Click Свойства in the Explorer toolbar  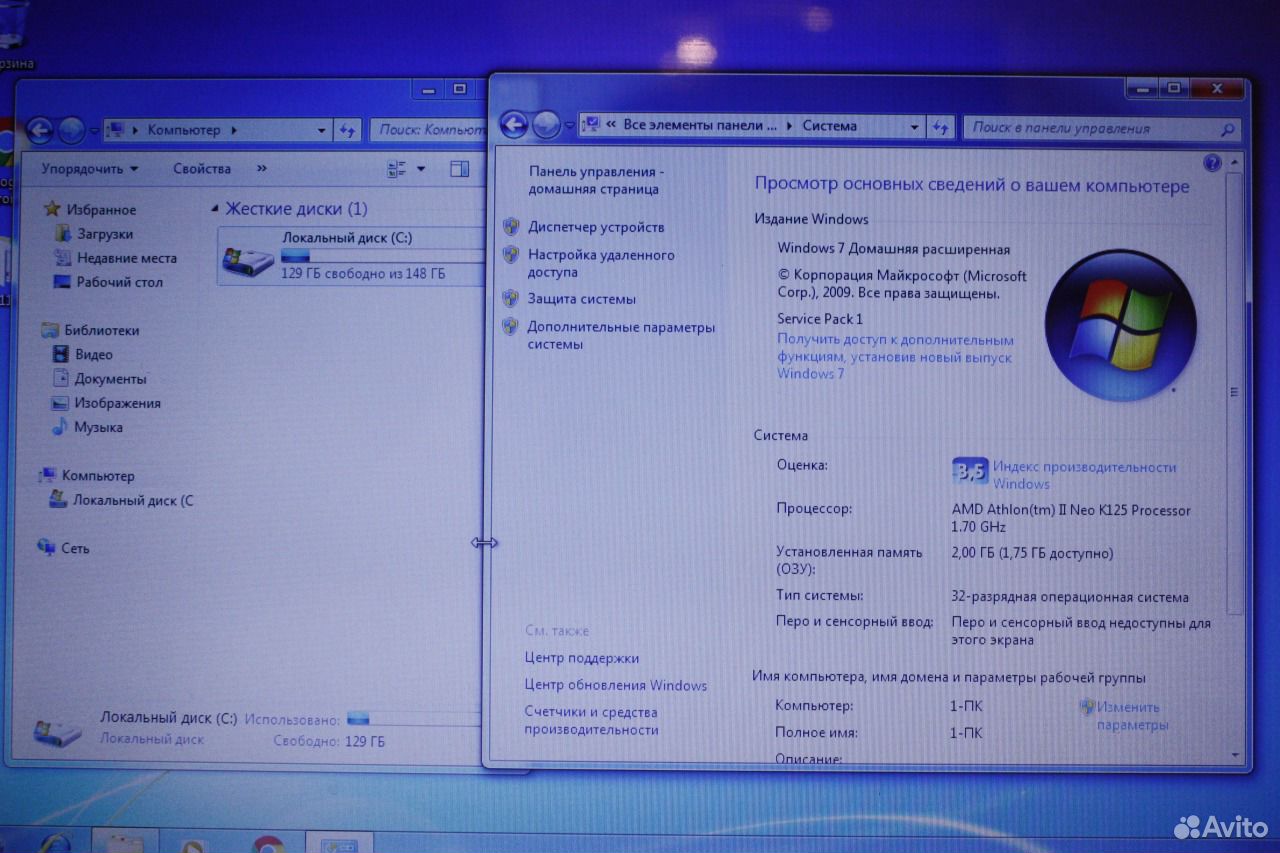click(202, 169)
